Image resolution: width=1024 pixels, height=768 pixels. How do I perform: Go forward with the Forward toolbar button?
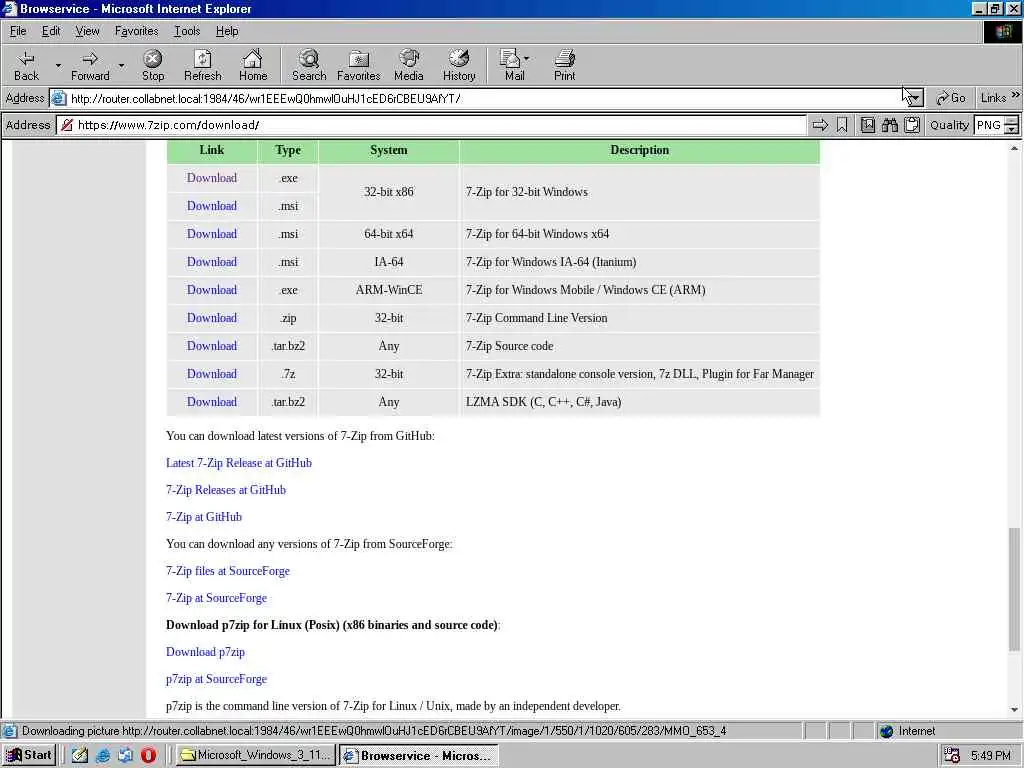pos(90,65)
